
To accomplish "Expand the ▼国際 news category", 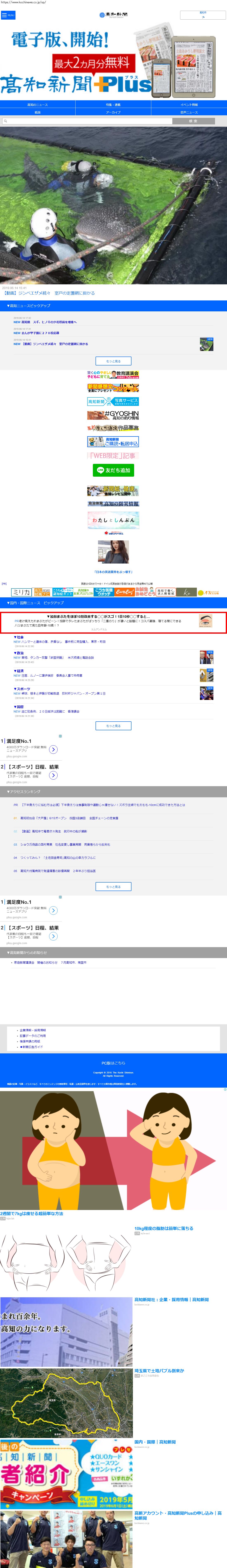I will pyautogui.click(x=19, y=707).
